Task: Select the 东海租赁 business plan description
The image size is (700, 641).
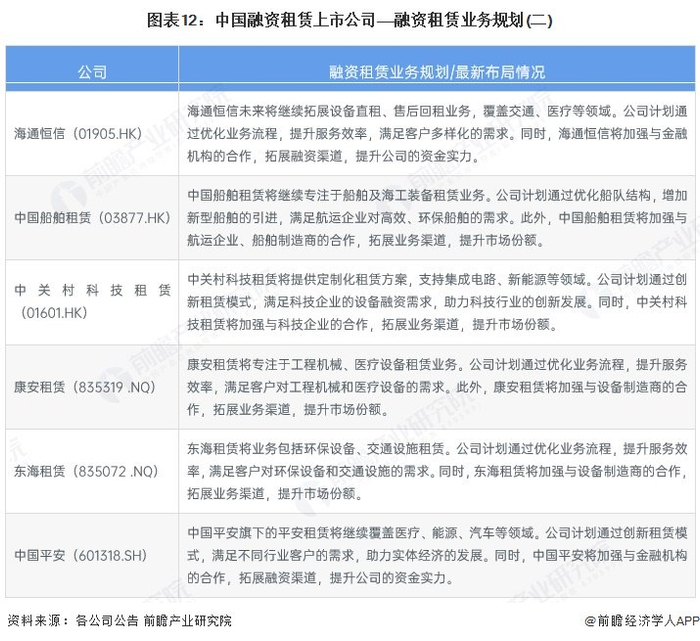Action: (437, 471)
